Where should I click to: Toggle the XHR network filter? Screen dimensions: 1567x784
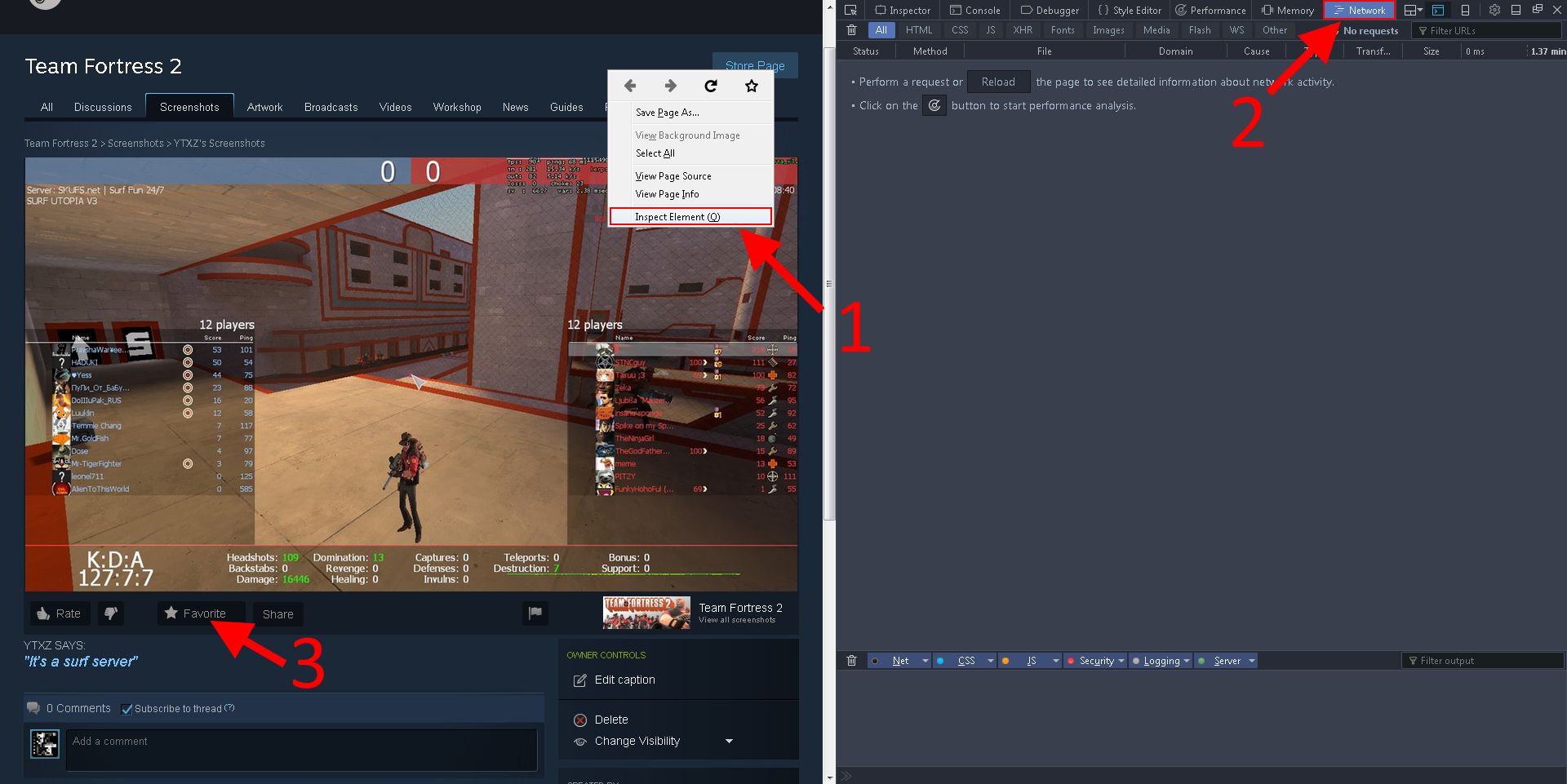tap(1023, 30)
